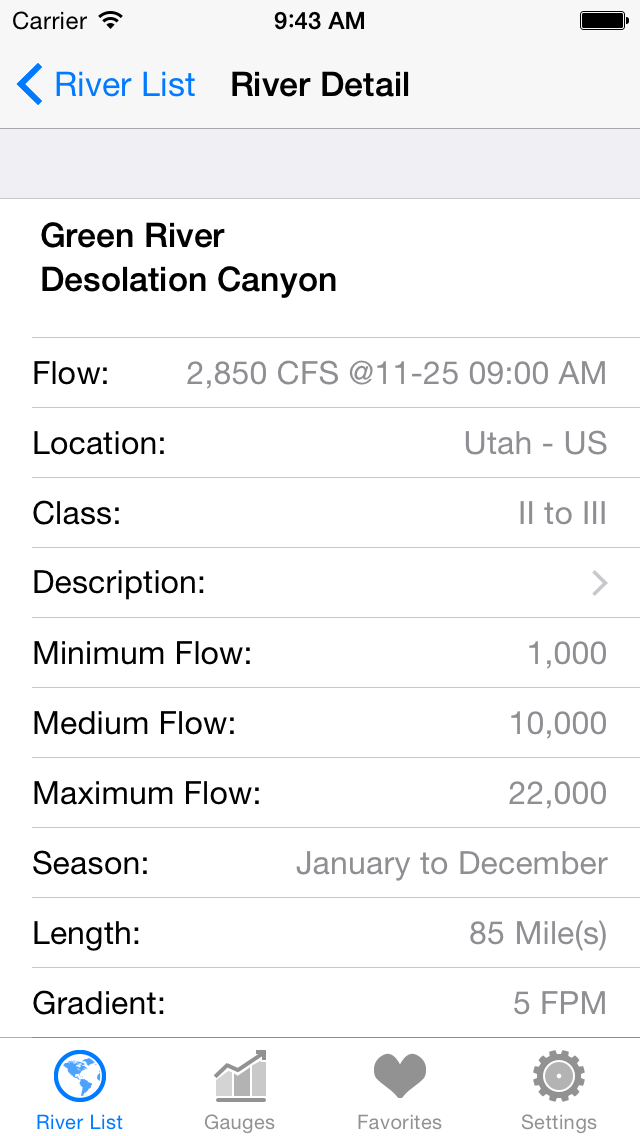Tap the Wi-Fi signal icon
This screenshot has width=640, height=1136.
click(111, 20)
